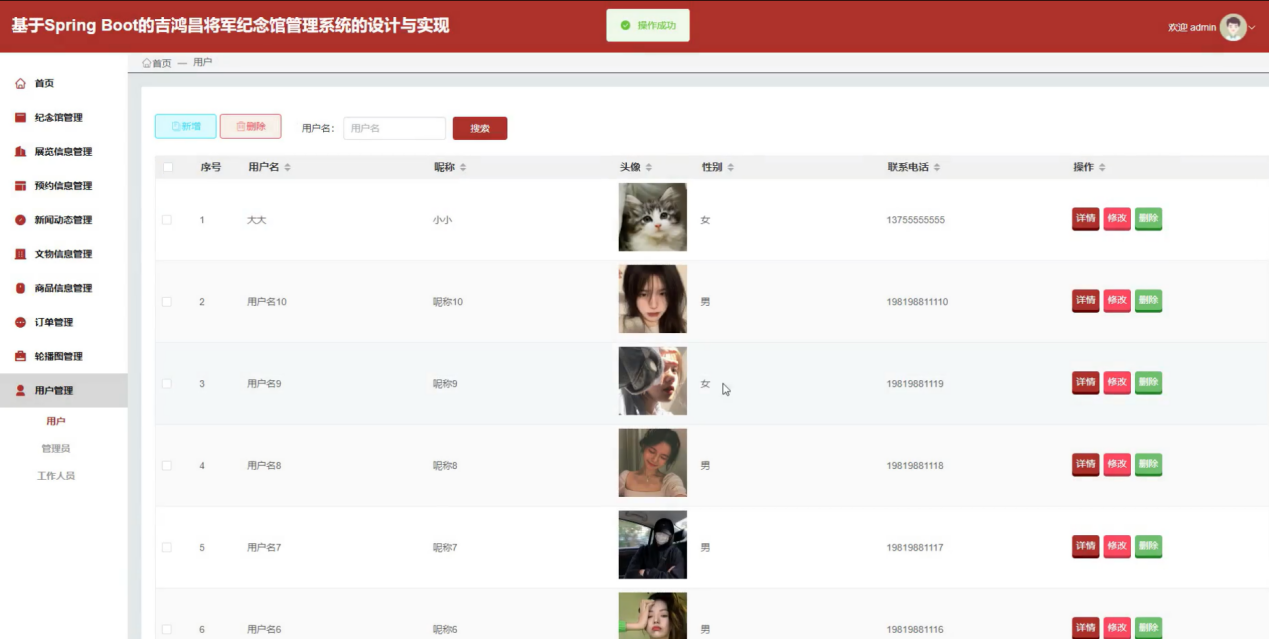
Task: Sort by 用户名 column arrows
Action: pyautogui.click(x=287, y=167)
